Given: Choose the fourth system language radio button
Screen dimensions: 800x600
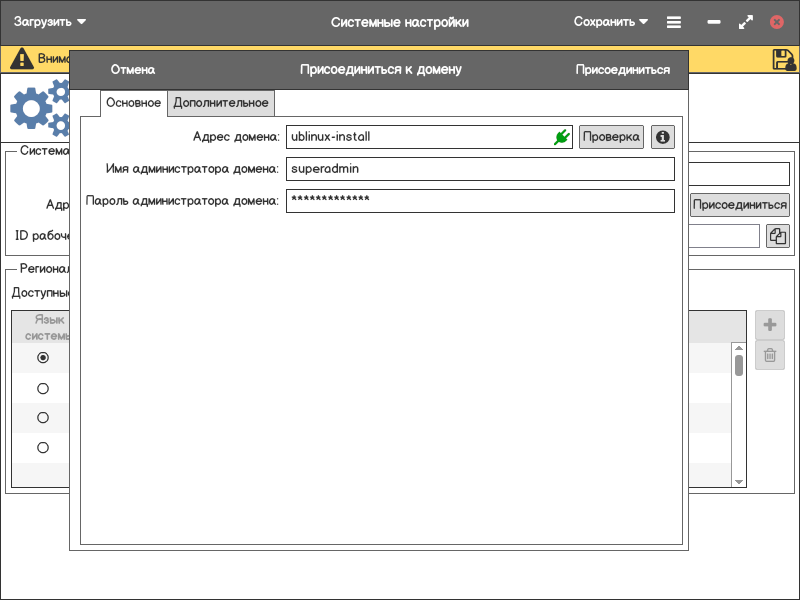Looking at the screenshot, I should coord(43,448).
